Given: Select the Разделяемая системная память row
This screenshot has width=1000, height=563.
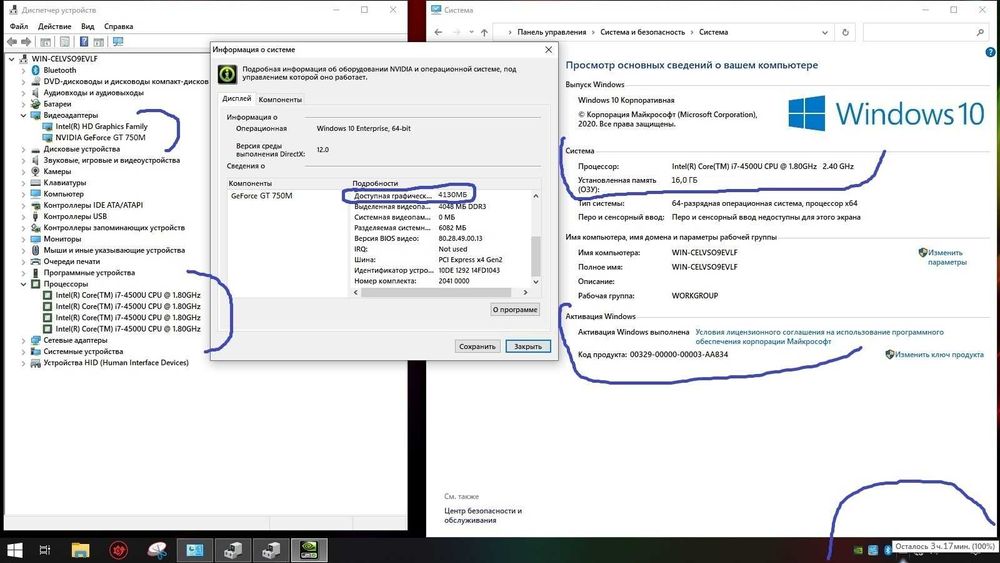Looking at the screenshot, I should click(440, 228).
